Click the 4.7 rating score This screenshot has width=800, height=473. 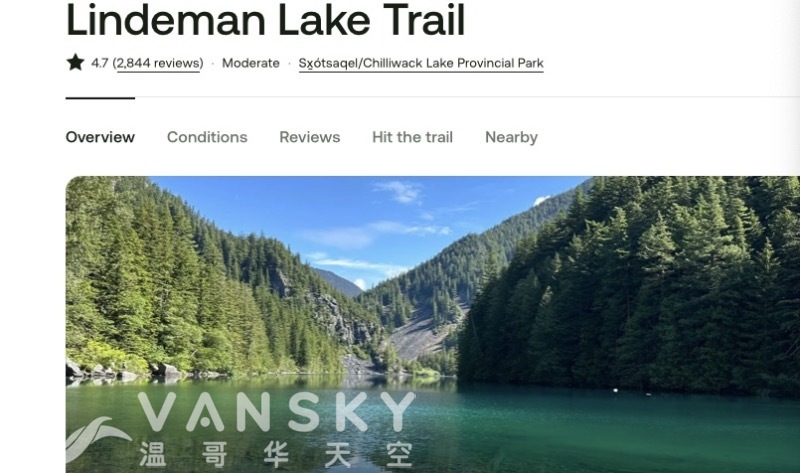[x=99, y=63]
